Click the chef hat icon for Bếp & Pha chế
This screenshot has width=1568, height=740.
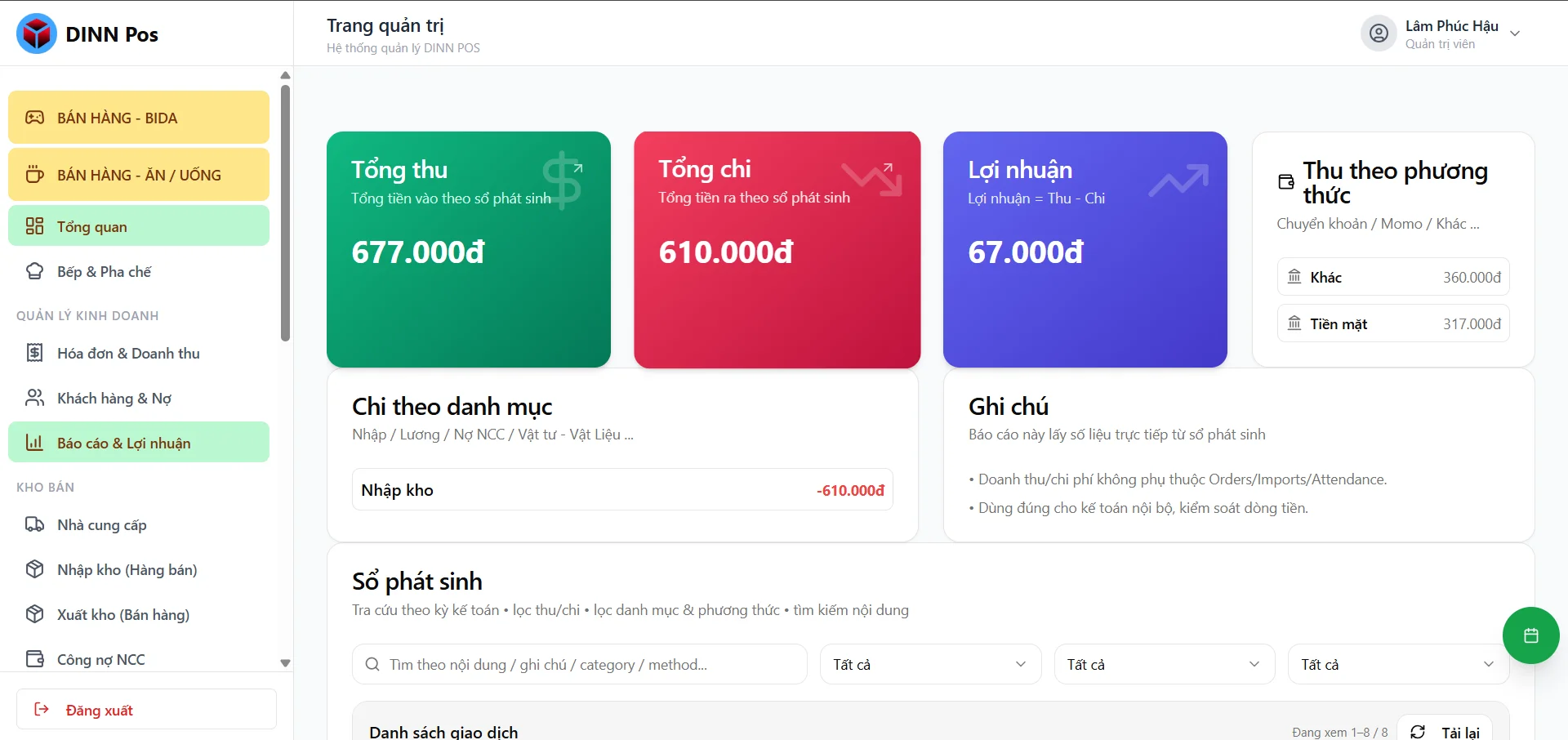[34, 271]
